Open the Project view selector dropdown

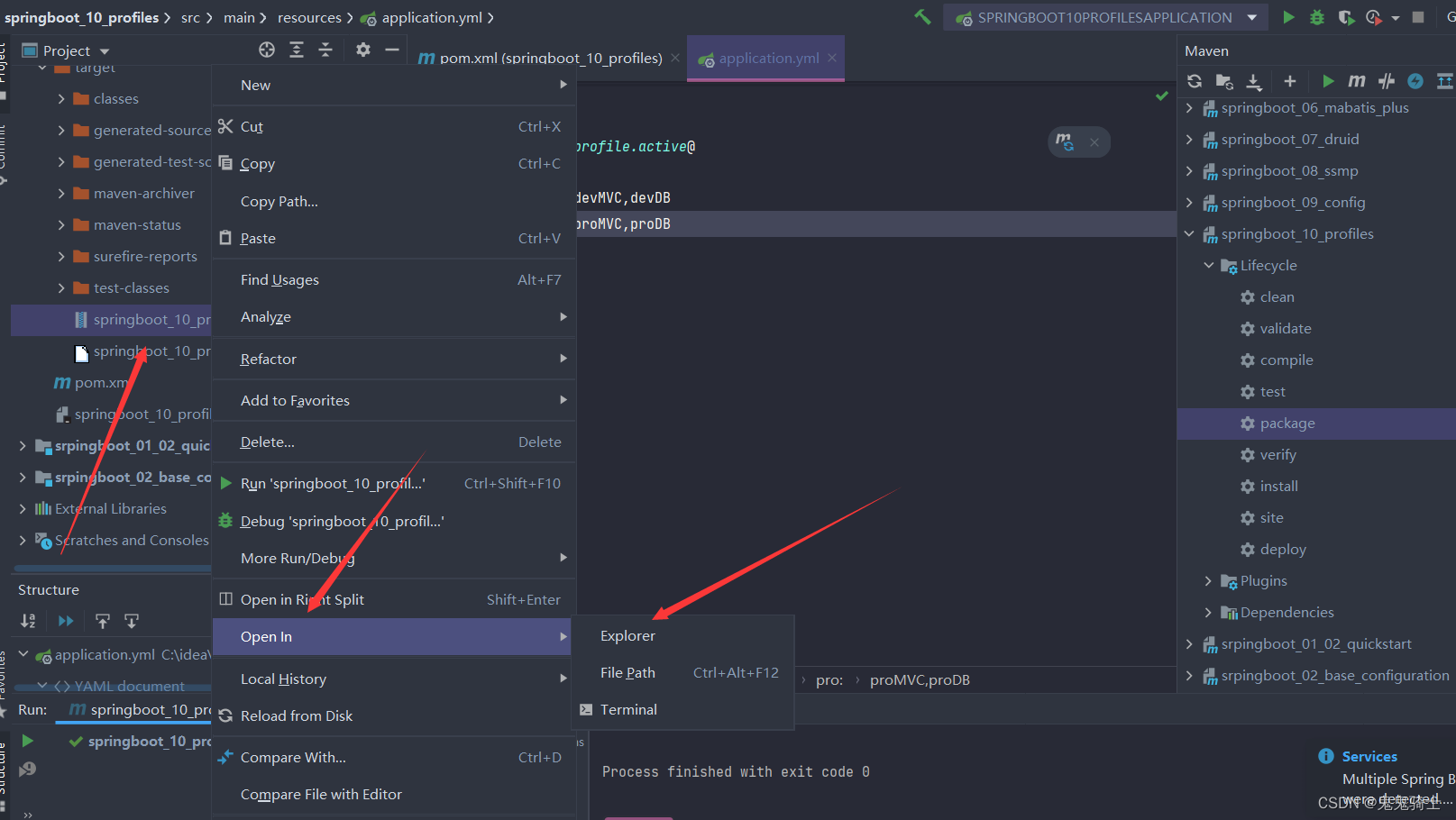(105, 51)
